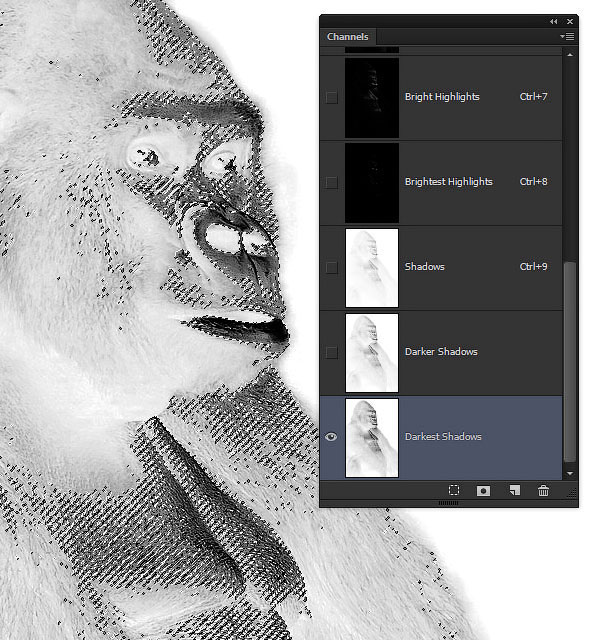Select the Bright Highlights channel thumbnail
Image resolution: width=600 pixels, height=640 pixels.
[x=372, y=98]
